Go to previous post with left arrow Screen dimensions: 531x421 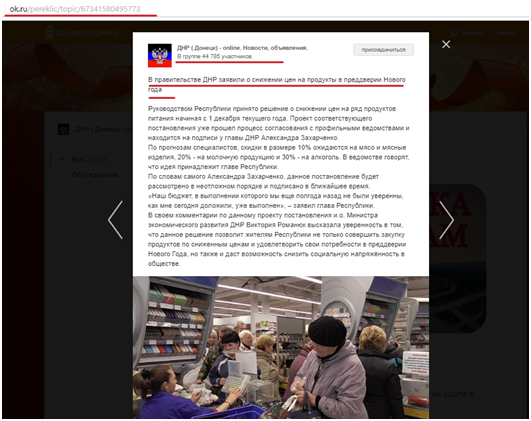pyautogui.click(x=116, y=220)
